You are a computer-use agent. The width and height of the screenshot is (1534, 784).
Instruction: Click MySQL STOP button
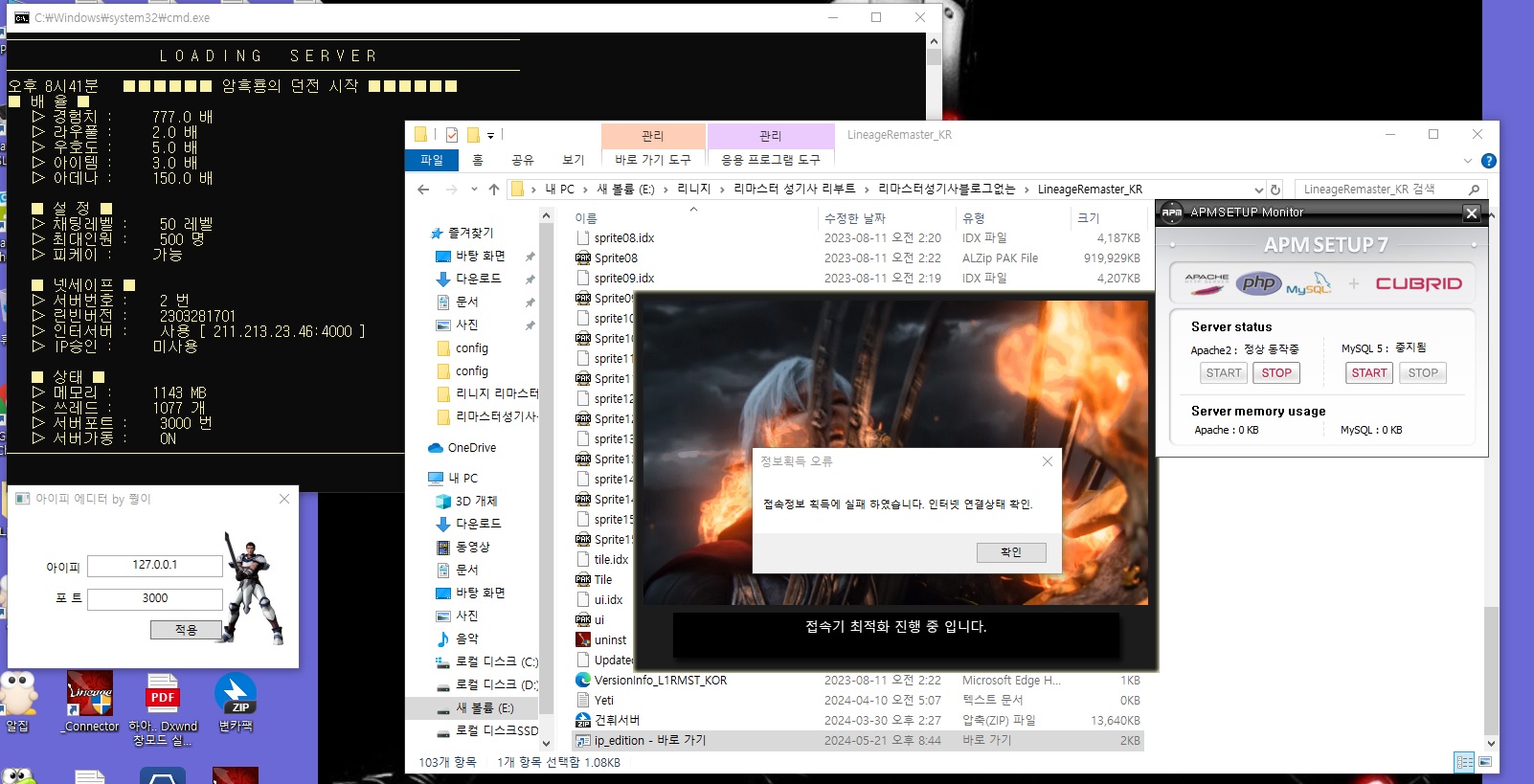(x=1423, y=373)
